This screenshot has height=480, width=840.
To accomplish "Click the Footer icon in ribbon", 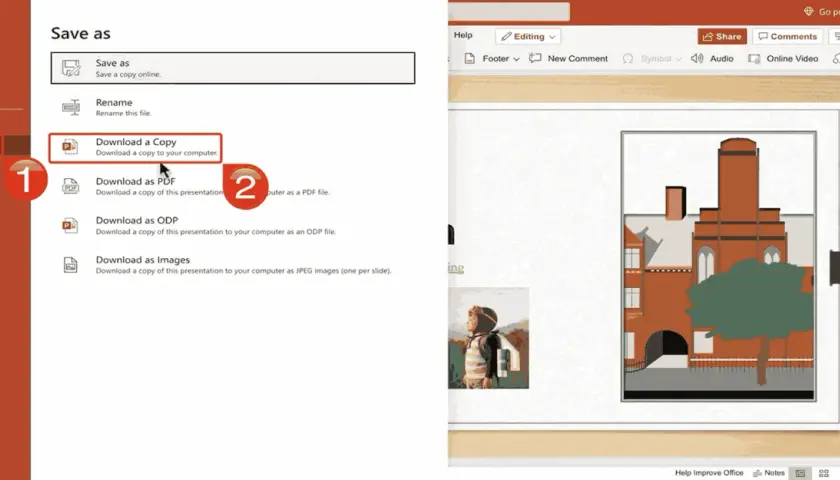I will click(470, 58).
